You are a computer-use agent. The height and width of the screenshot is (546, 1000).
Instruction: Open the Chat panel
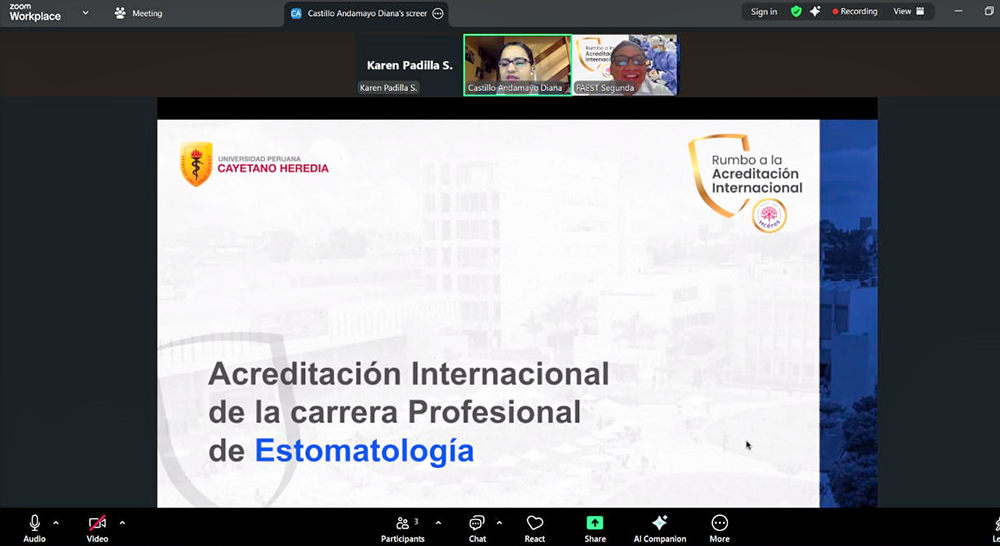[x=477, y=529]
